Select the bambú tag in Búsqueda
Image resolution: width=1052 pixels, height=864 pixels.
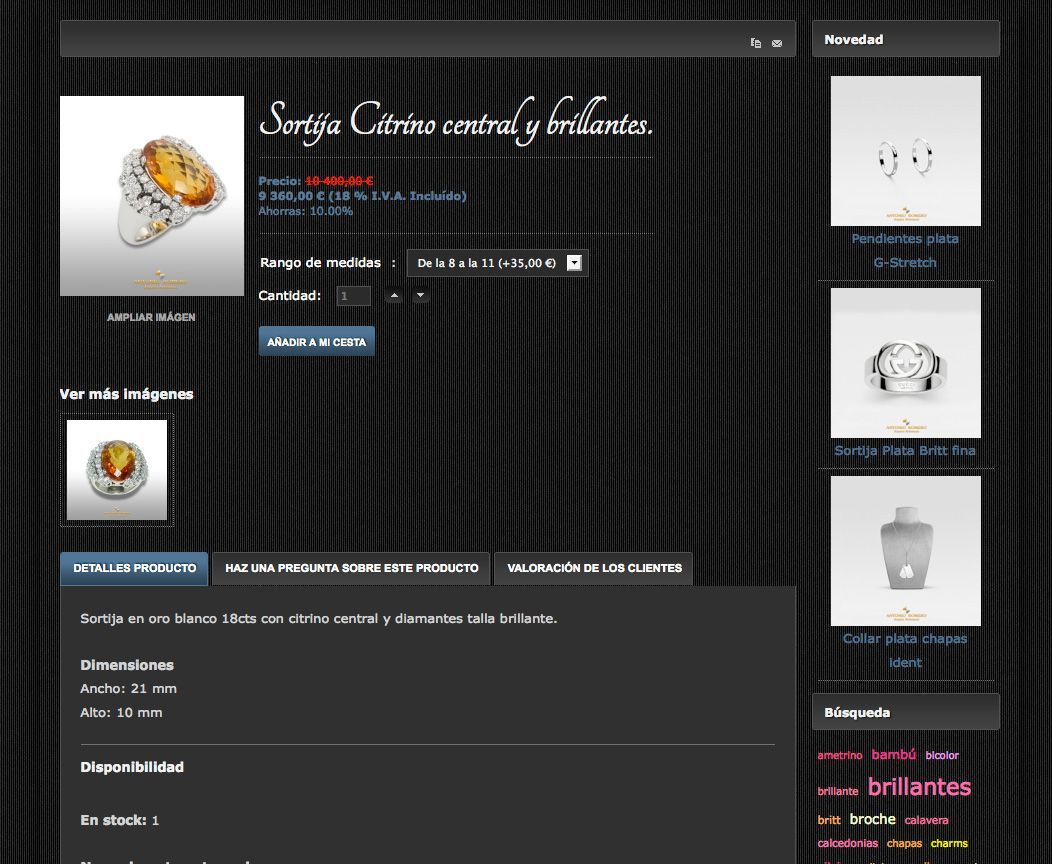point(894,754)
